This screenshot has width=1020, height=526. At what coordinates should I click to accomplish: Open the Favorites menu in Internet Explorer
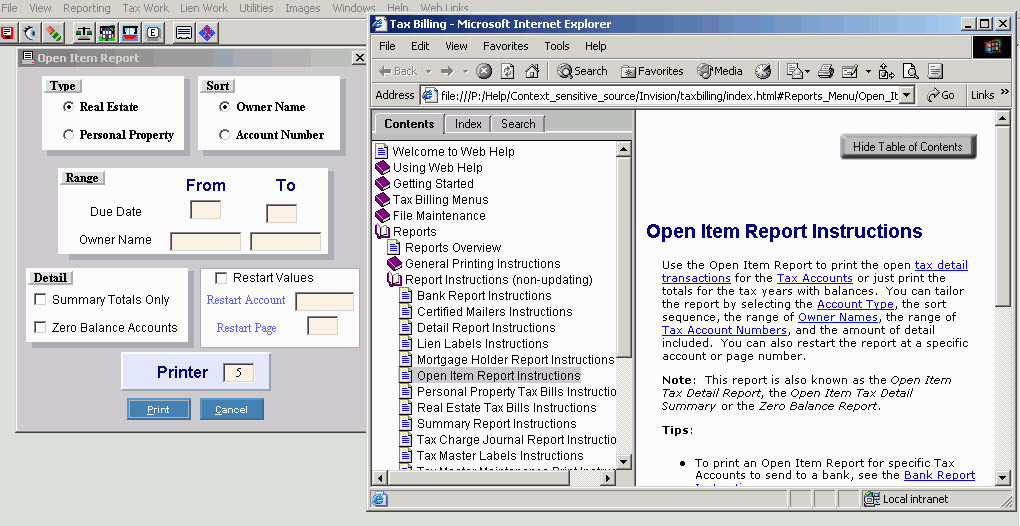click(505, 46)
